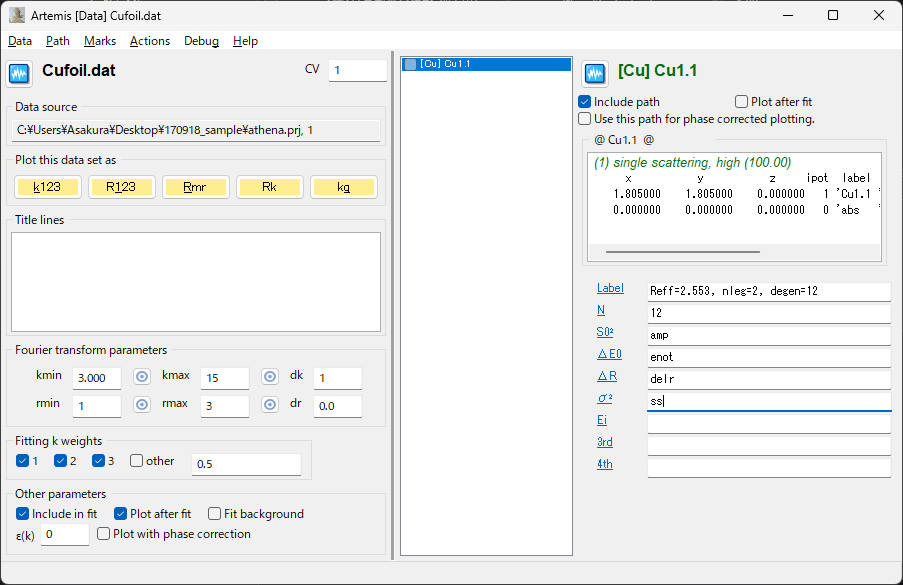Click the empty 3rd cumulant field

click(x=769, y=445)
